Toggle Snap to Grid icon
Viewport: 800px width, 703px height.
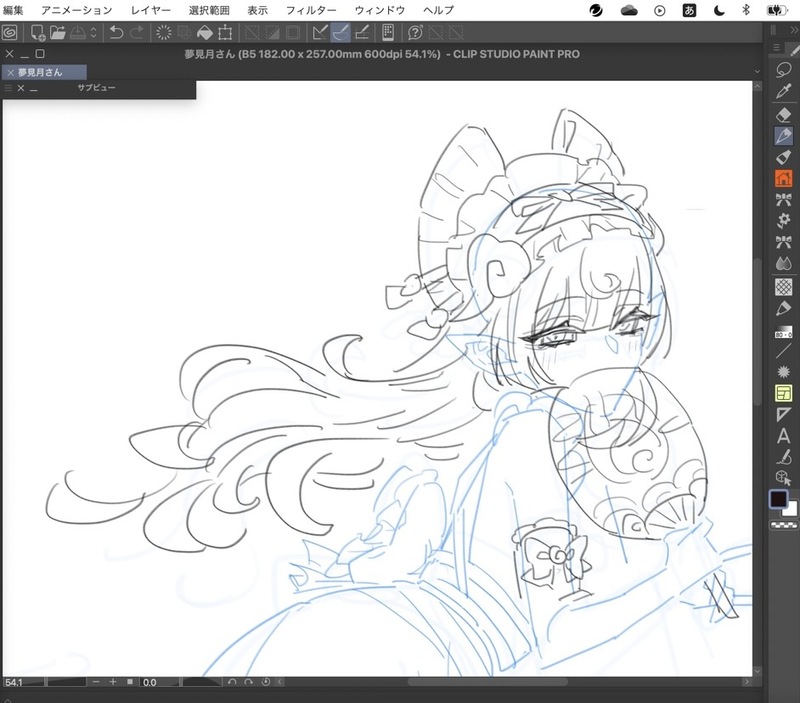tap(361, 33)
